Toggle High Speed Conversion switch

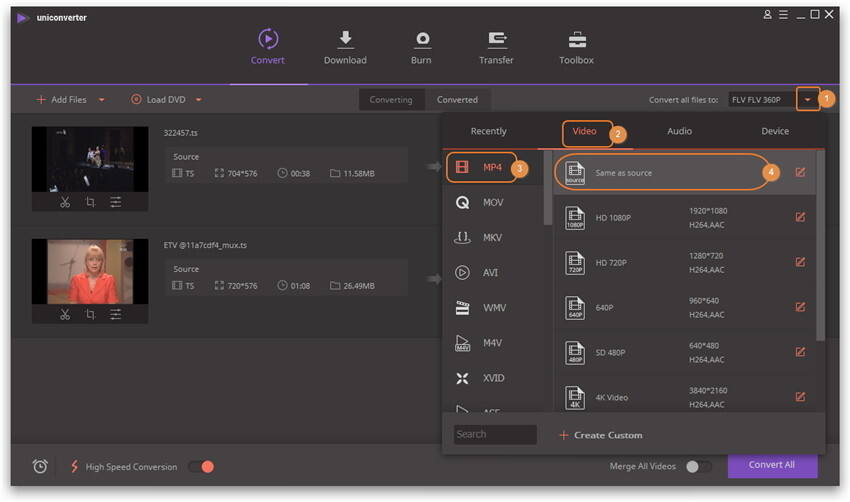click(201, 467)
